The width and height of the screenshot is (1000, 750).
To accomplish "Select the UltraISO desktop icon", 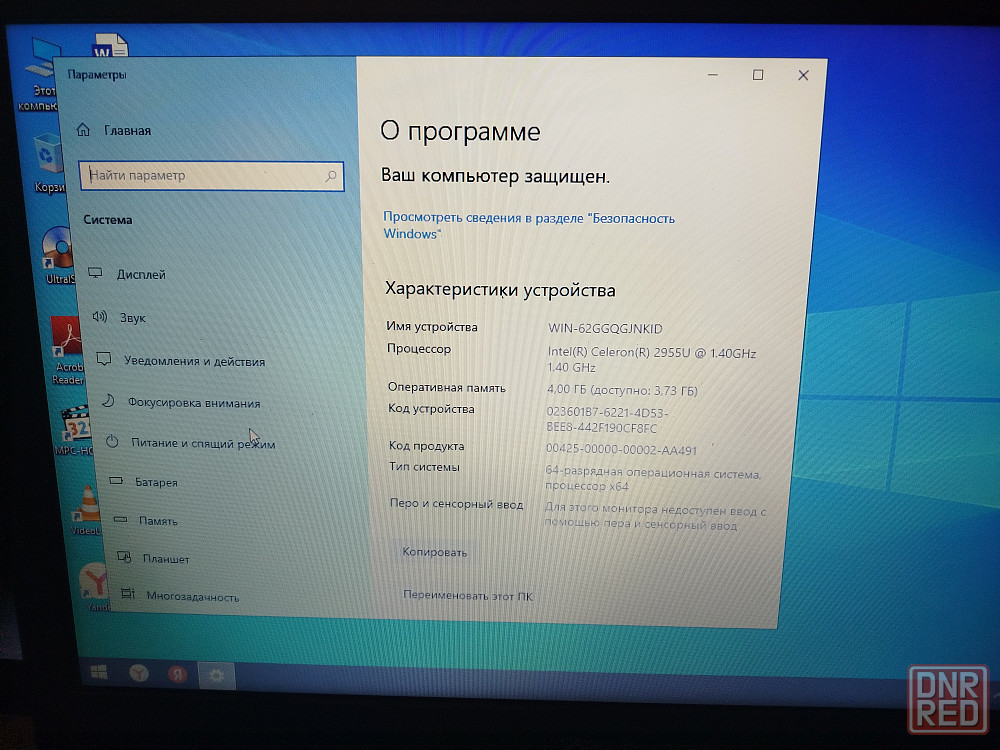I will (x=57, y=255).
